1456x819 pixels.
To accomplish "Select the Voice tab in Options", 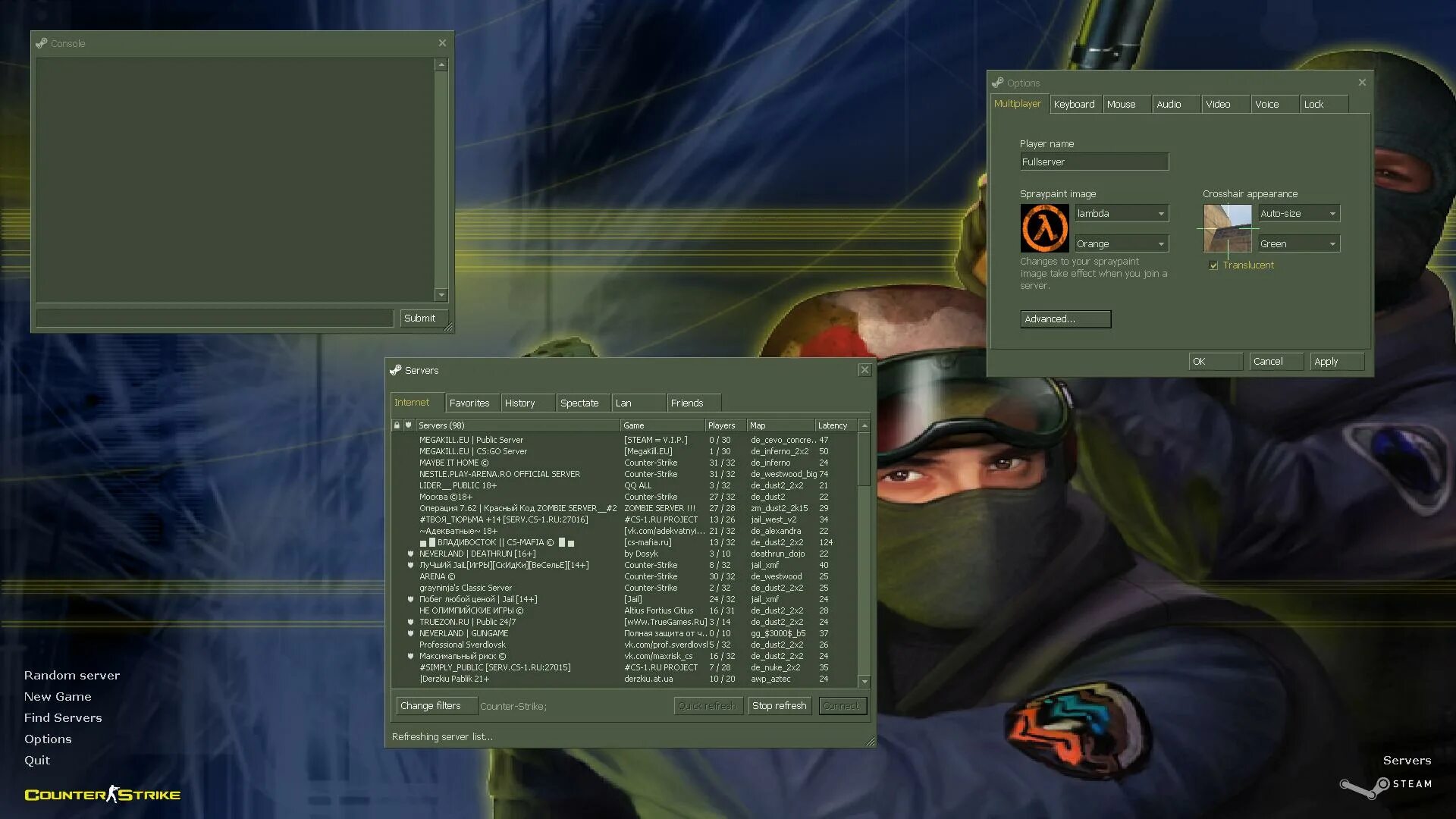I will tap(1274, 105).
